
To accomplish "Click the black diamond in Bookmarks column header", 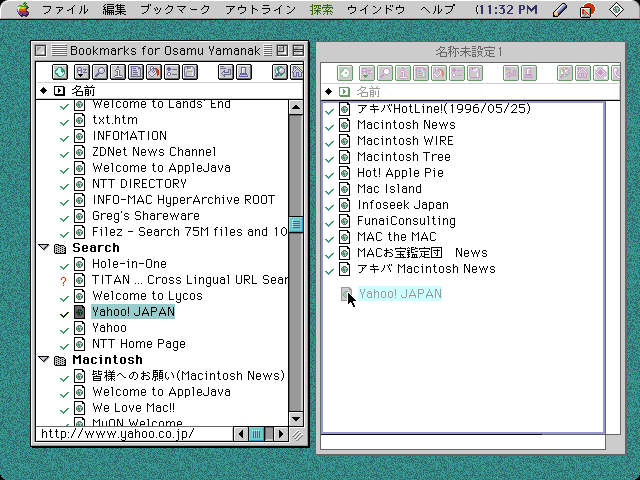I will click(44, 91).
